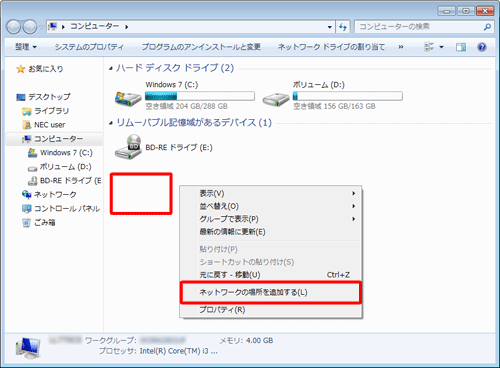Screen dimensions: 500x368
Task: Open recent pages dropdown next to Forward
Action: pos(41,27)
